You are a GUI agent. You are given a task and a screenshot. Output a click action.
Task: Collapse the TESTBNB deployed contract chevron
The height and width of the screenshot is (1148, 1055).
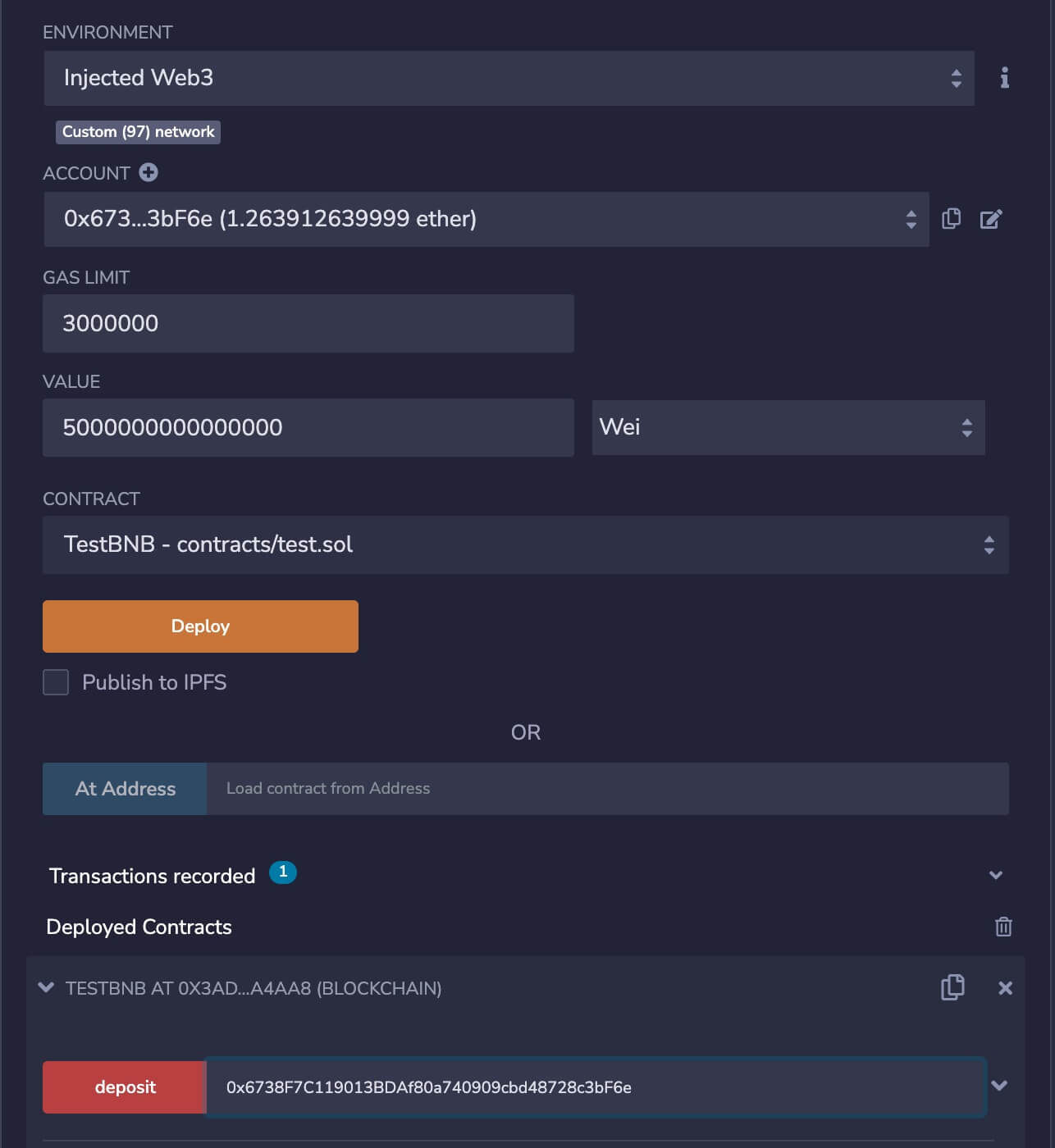point(47,987)
